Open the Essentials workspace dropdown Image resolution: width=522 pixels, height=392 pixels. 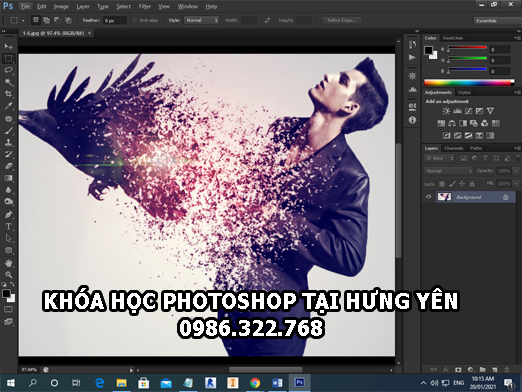tap(497, 21)
